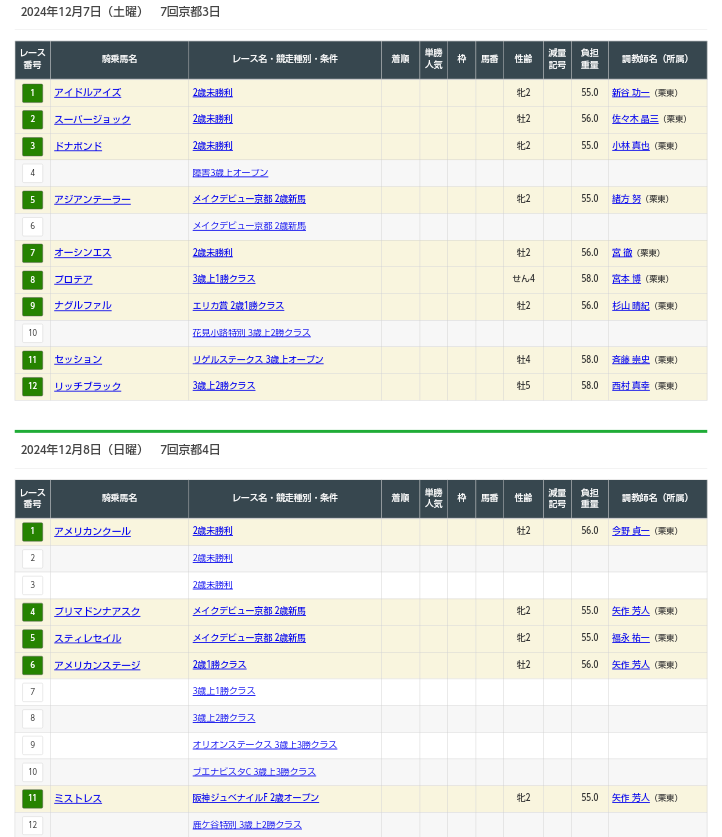Open メイクデビュー京都 race in アジアンテーラー row
This screenshot has width=722, height=837.
pos(249,199)
